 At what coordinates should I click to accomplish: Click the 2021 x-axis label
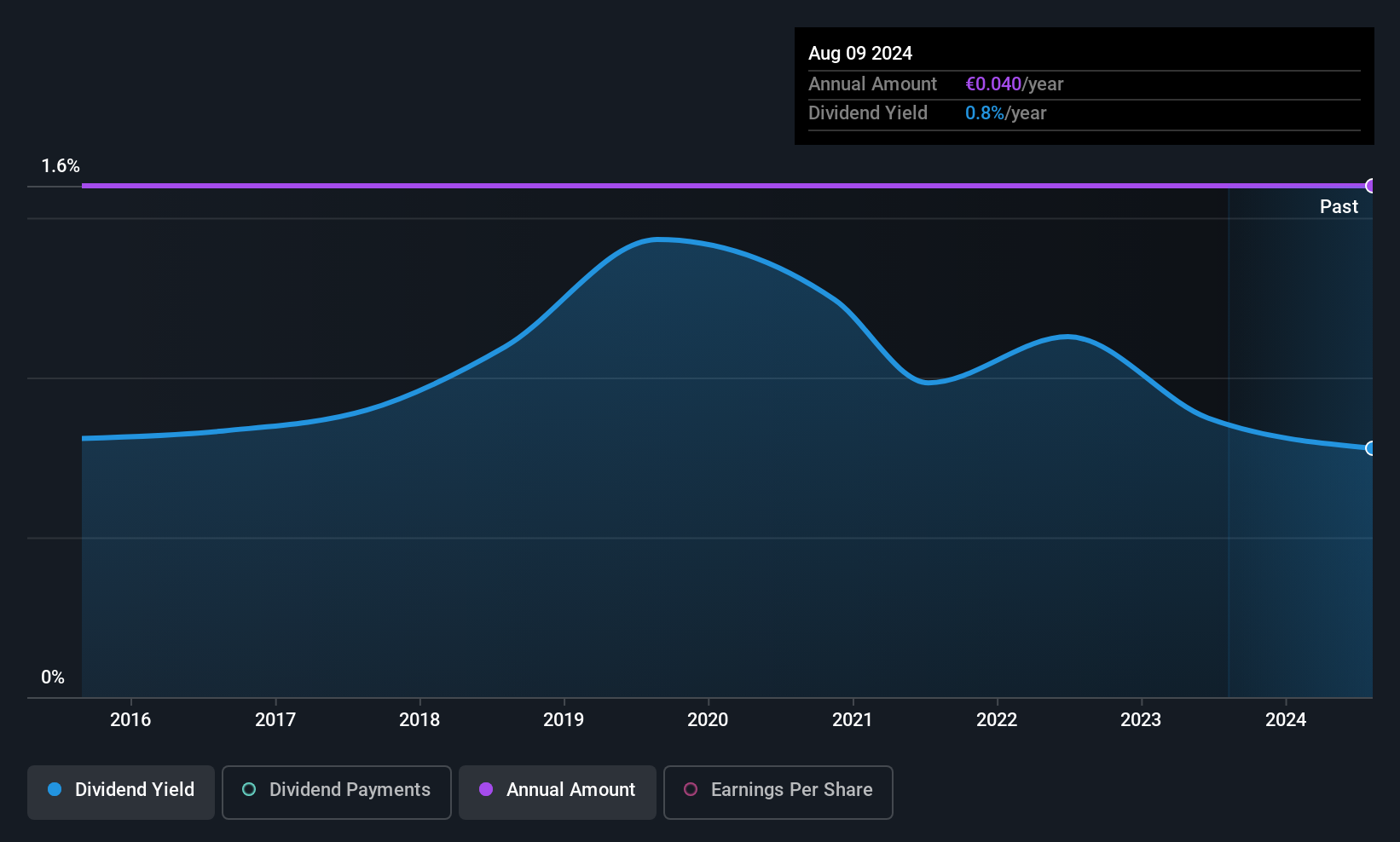[853, 720]
